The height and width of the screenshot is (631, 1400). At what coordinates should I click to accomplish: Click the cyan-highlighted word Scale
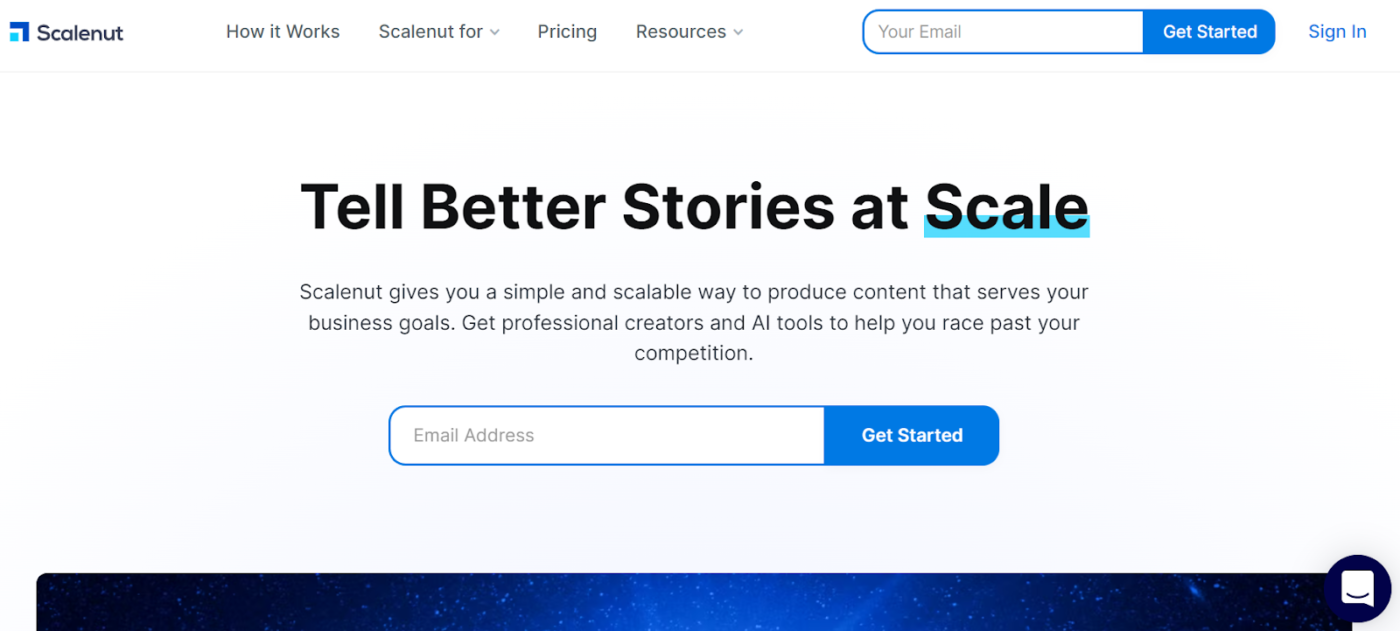pos(1006,207)
